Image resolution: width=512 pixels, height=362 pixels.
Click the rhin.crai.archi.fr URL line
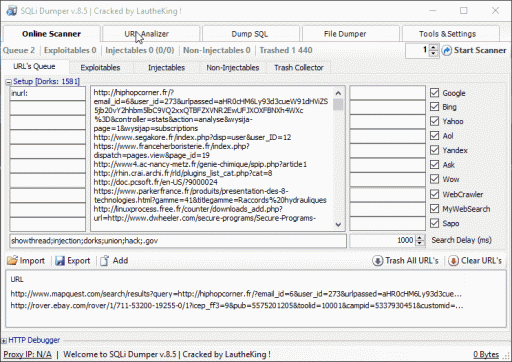(183, 173)
